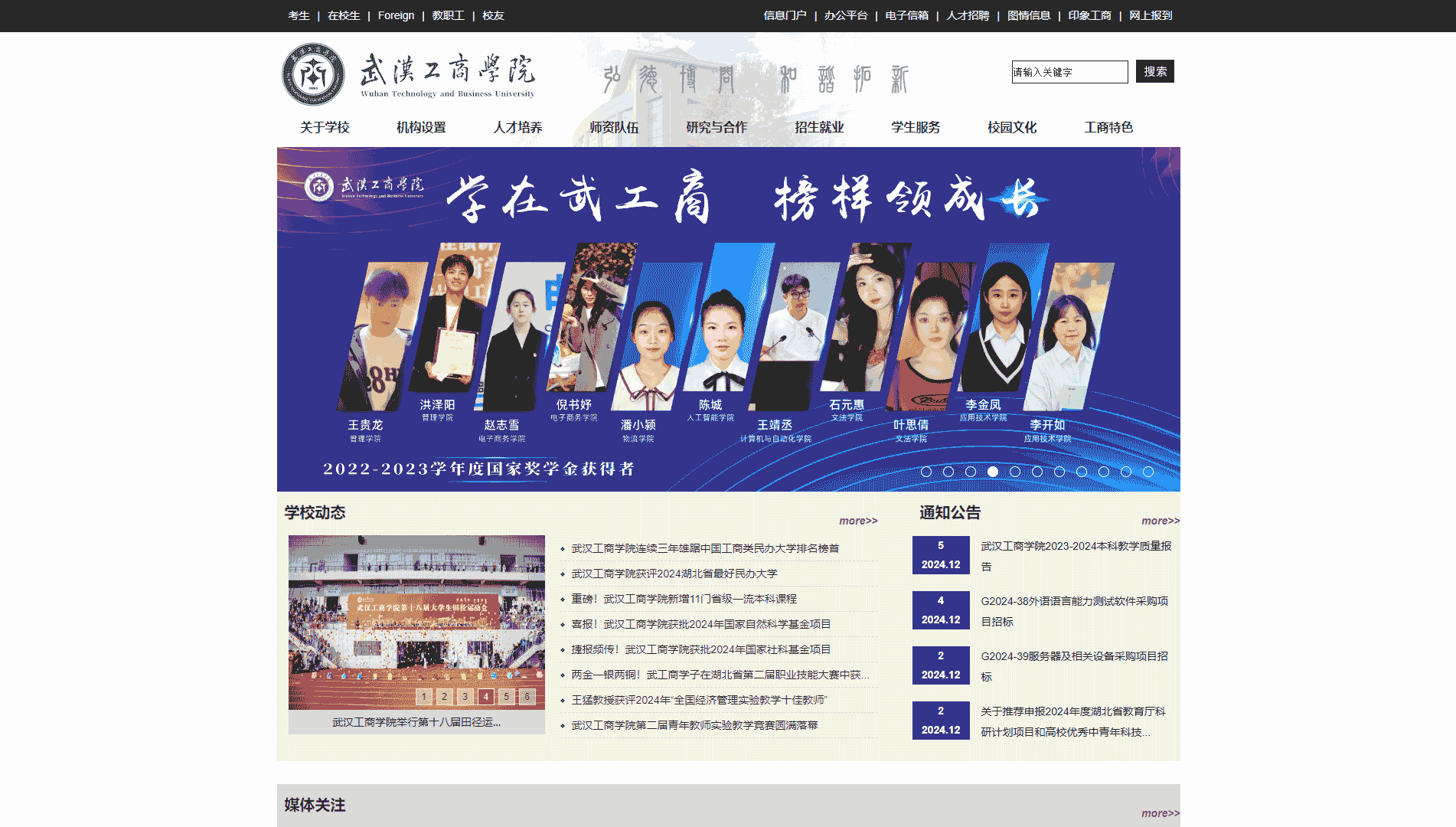Open notice G2024-39服务器及相关设备采购项目招标
The height and width of the screenshot is (827, 1456).
pyautogui.click(x=1075, y=666)
